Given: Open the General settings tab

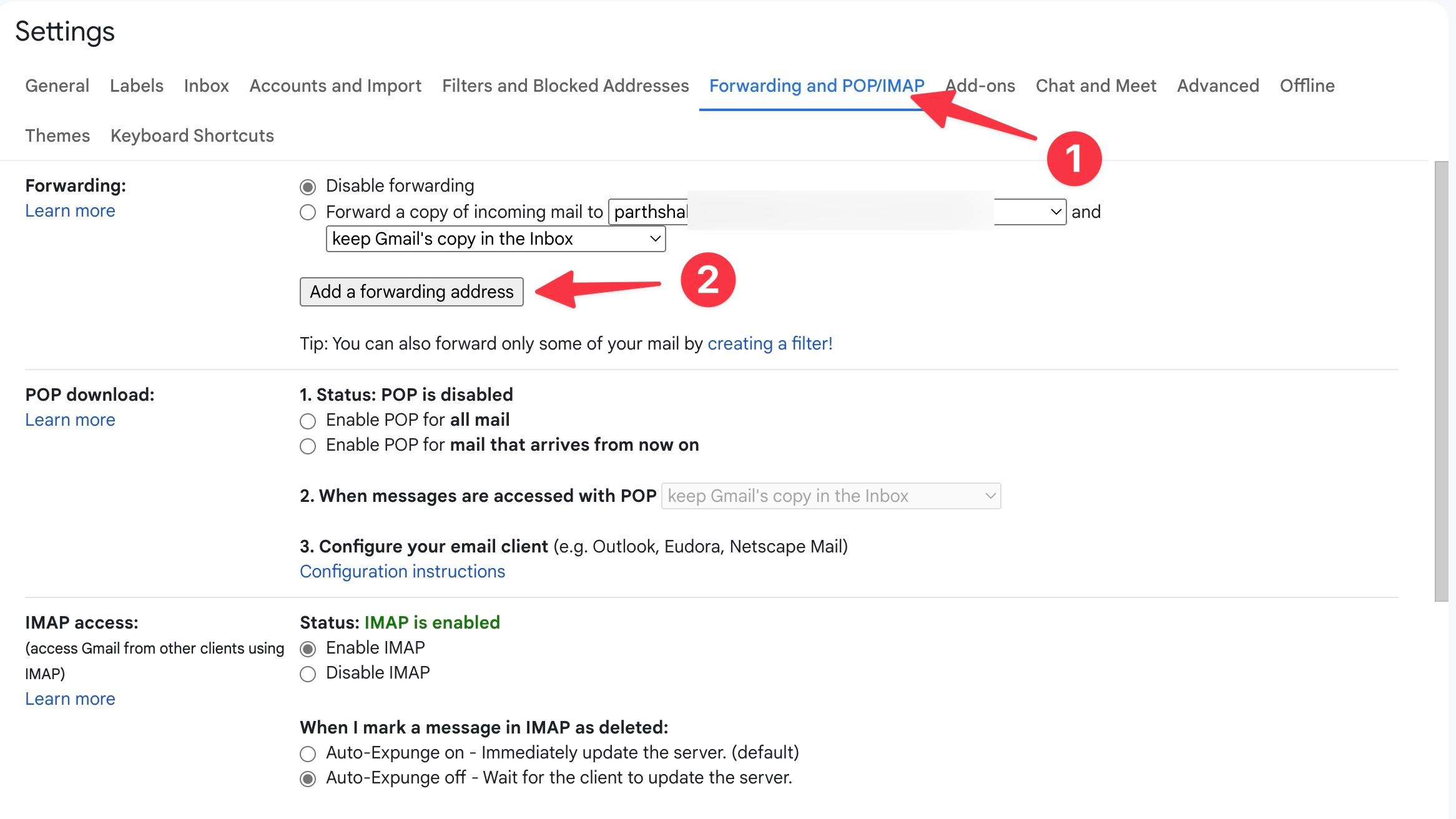Looking at the screenshot, I should click(57, 86).
